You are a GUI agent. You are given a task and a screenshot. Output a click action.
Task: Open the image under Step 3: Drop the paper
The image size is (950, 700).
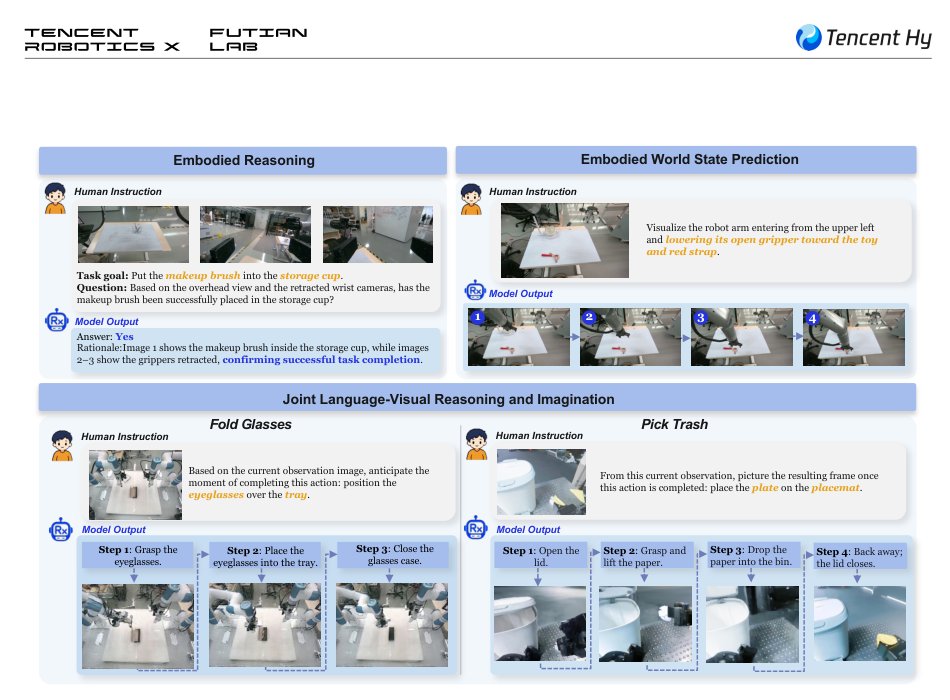752,623
